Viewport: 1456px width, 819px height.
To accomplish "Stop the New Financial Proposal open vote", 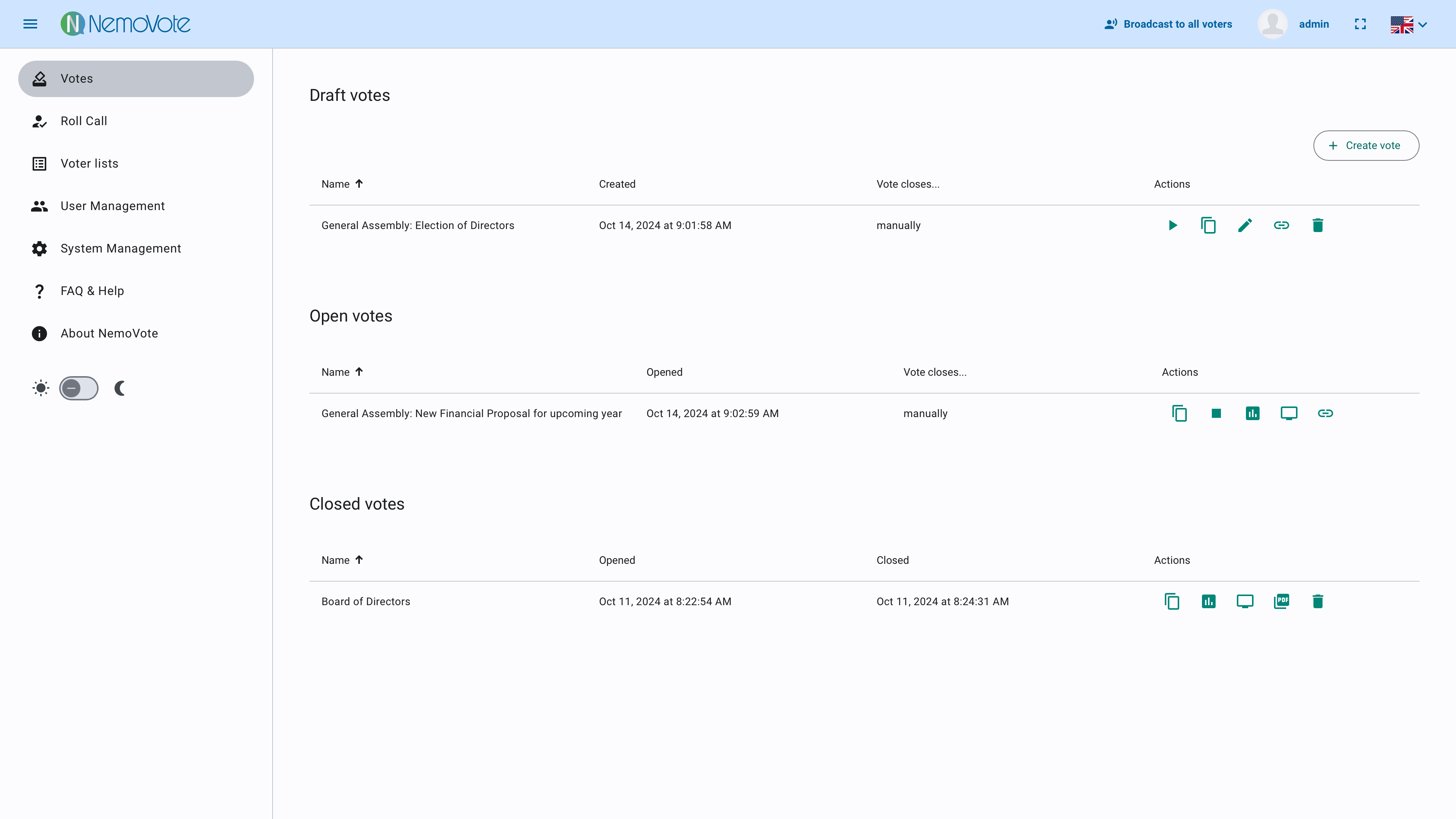I will coord(1216,413).
